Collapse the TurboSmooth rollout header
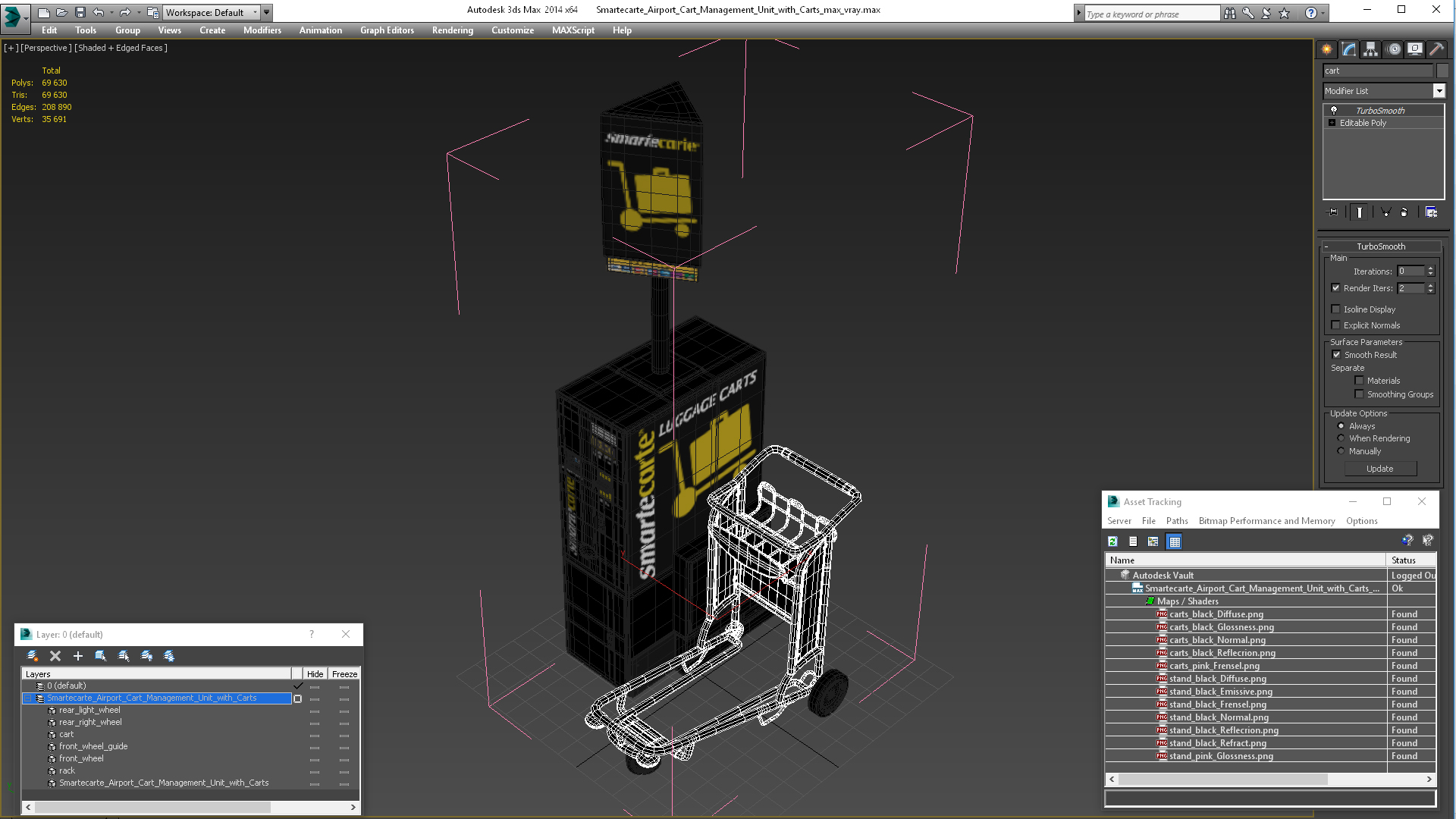The image size is (1456, 819). pyautogui.click(x=1380, y=246)
